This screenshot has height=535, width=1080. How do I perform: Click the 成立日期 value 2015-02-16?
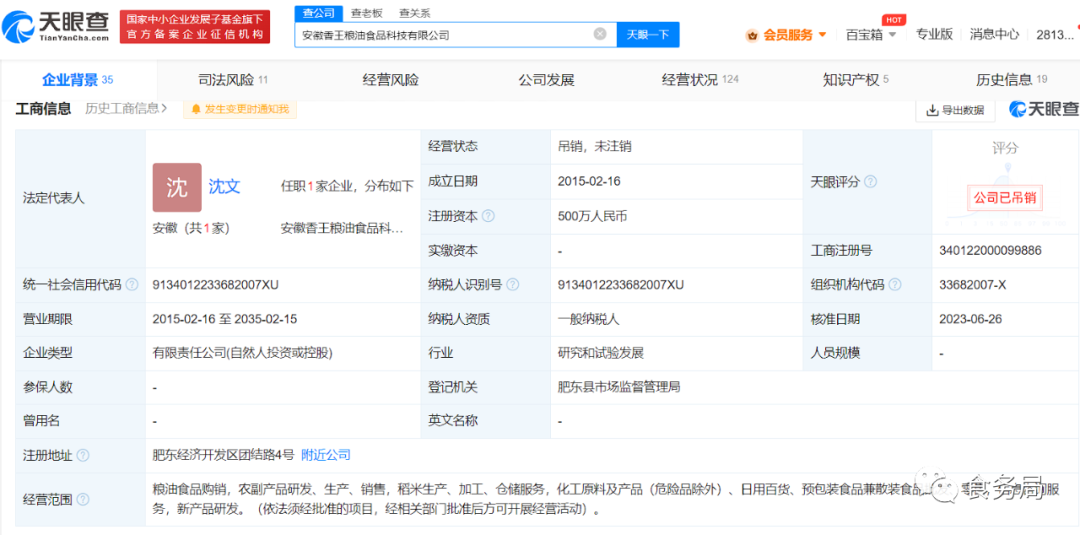coord(590,182)
